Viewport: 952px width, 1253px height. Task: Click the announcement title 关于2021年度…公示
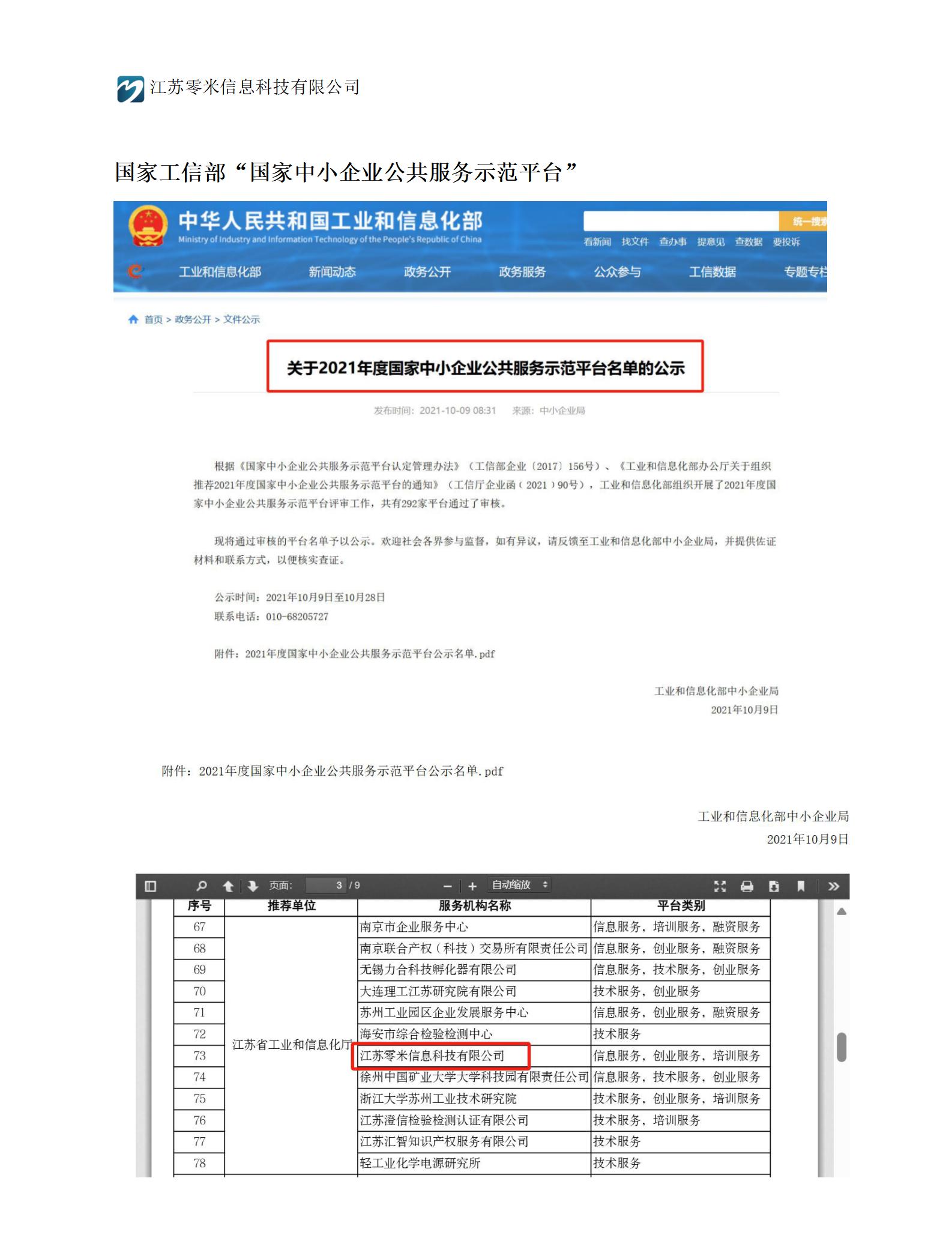coord(486,368)
